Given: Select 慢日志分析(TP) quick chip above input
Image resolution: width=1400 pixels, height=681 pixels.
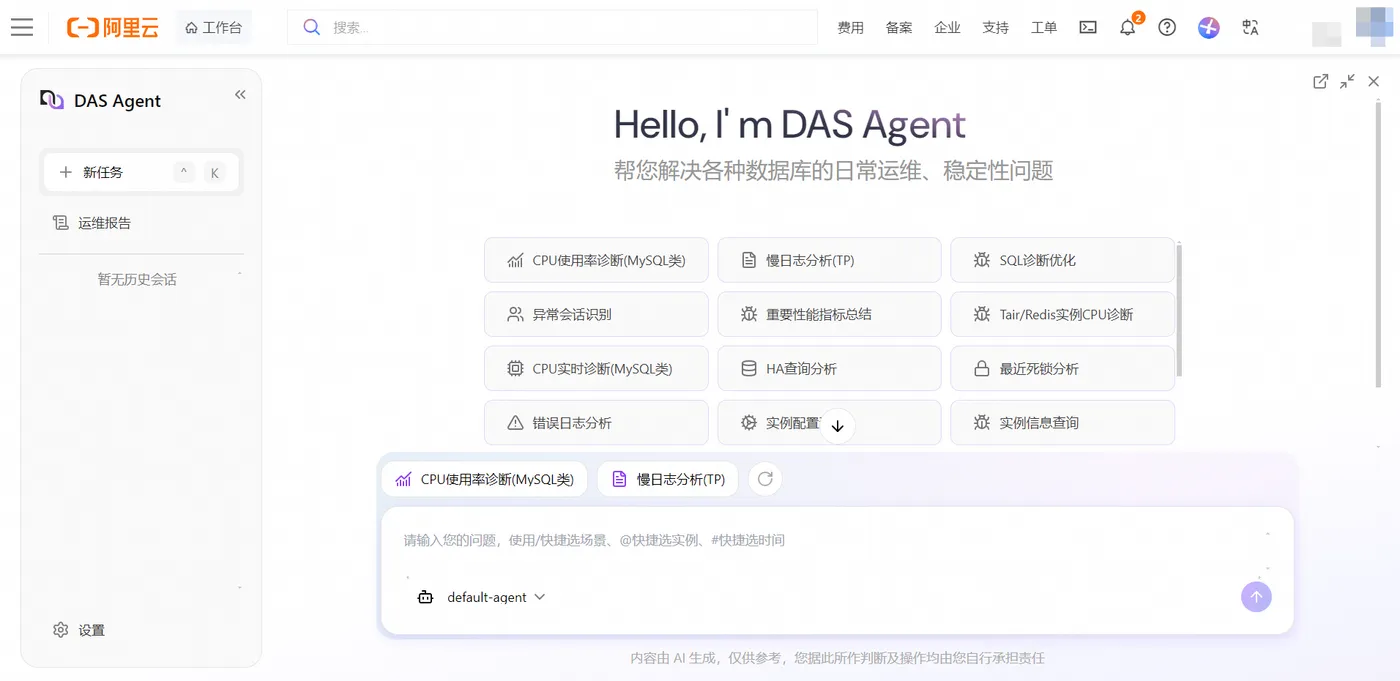Looking at the screenshot, I should (x=668, y=479).
